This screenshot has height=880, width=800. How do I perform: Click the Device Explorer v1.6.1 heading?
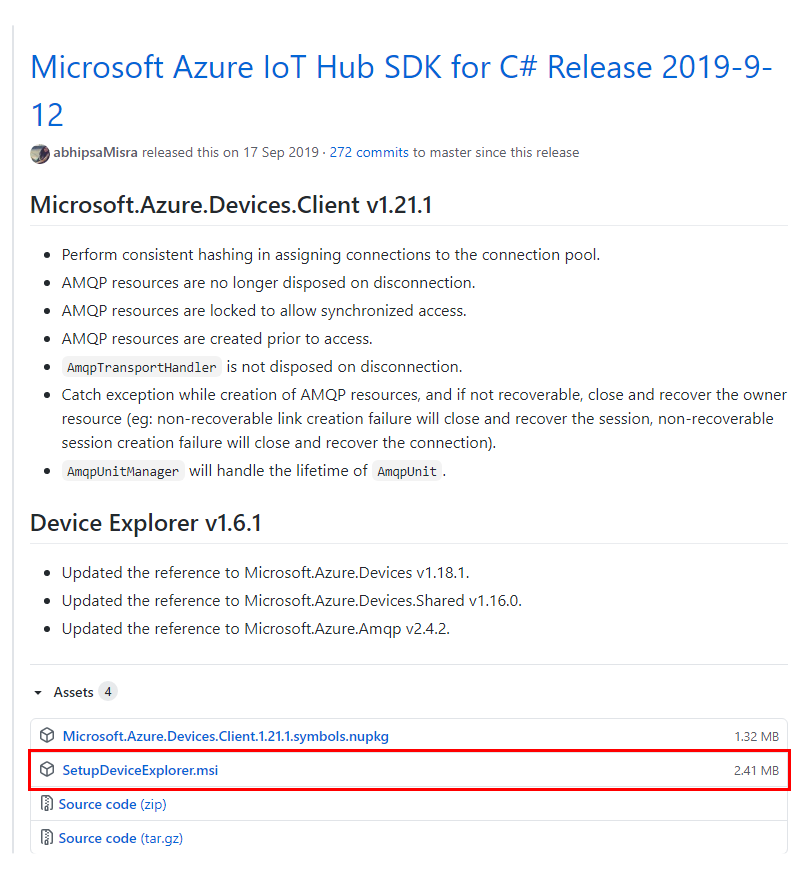(x=146, y=523)
